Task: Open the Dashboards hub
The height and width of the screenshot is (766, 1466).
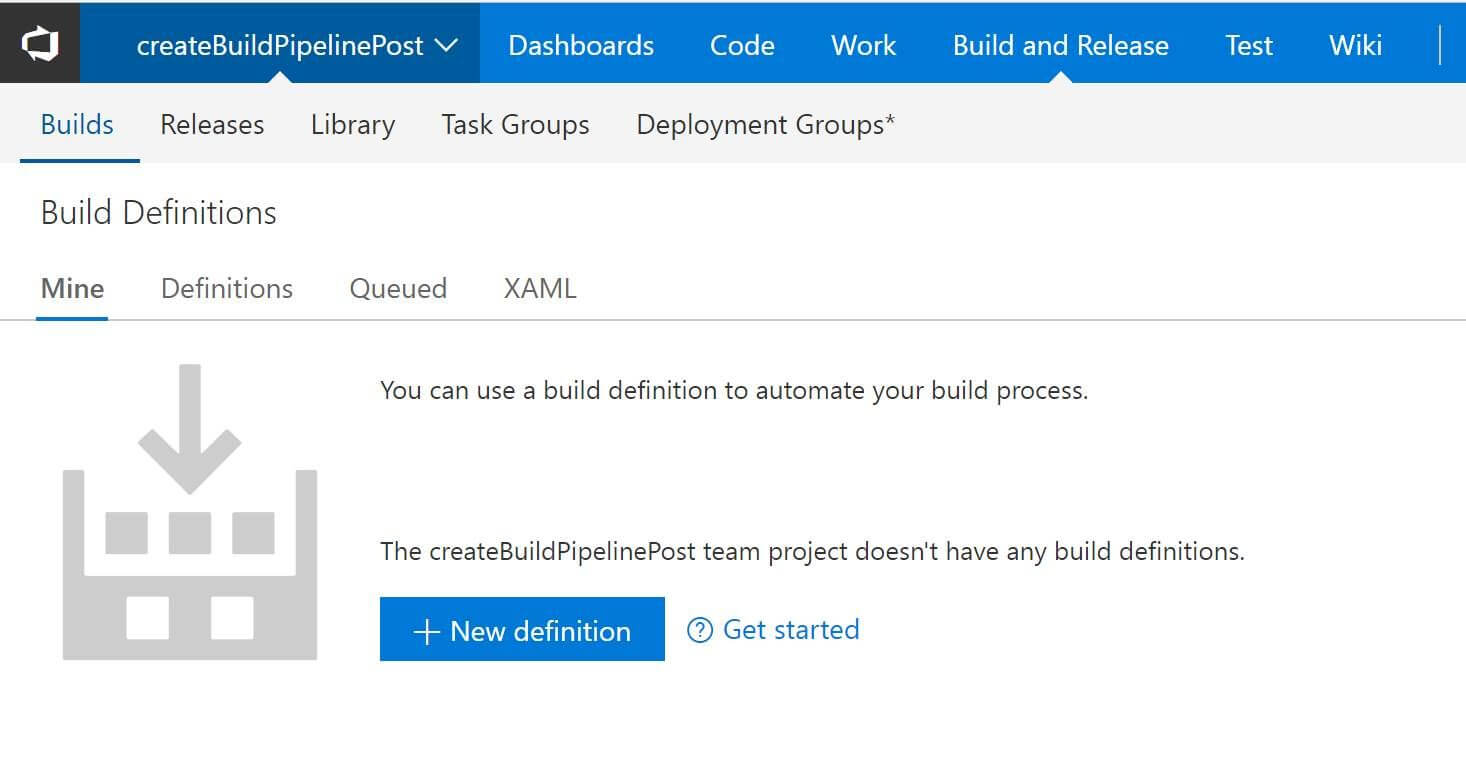Action: [581, 45]
